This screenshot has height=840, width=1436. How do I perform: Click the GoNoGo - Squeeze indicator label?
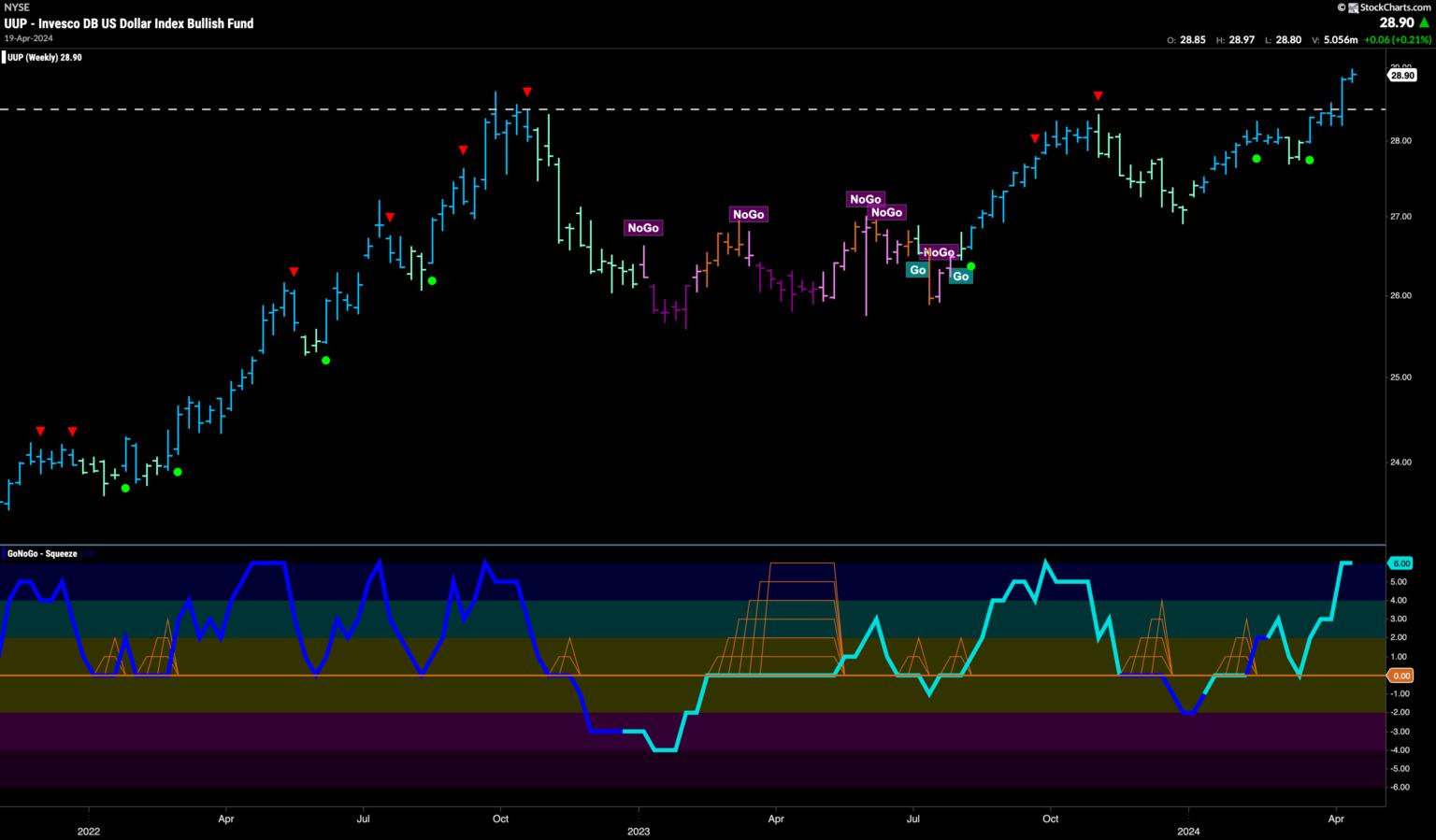pos(43,554)
